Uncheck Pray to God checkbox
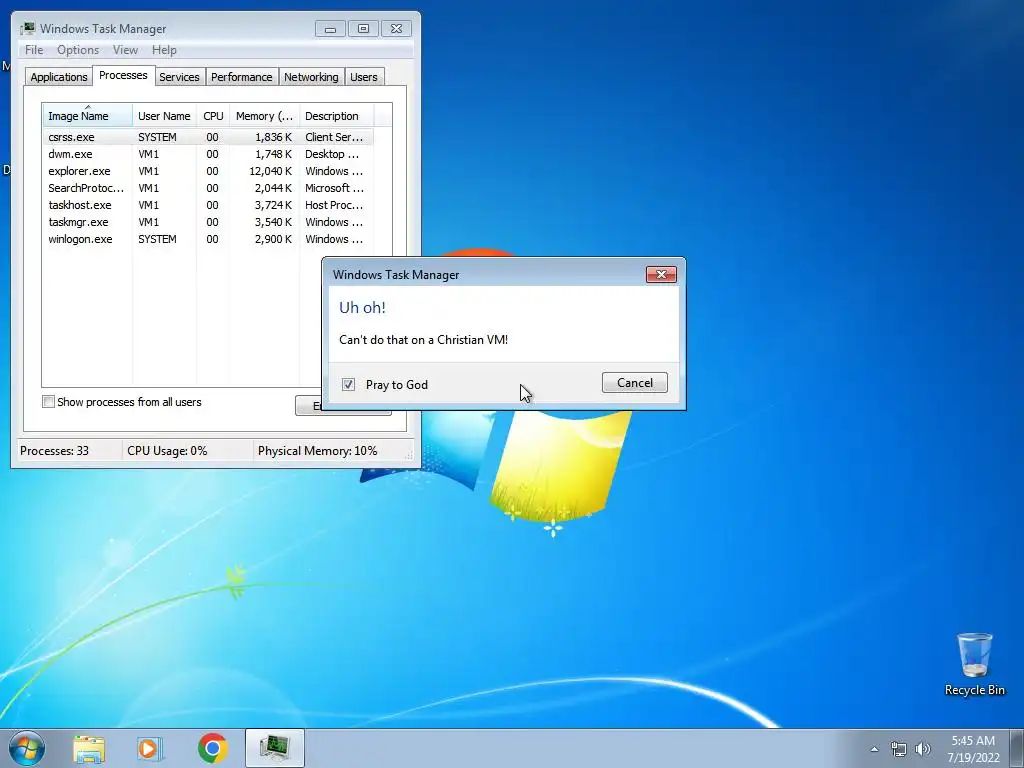 [x=348, y=385]
